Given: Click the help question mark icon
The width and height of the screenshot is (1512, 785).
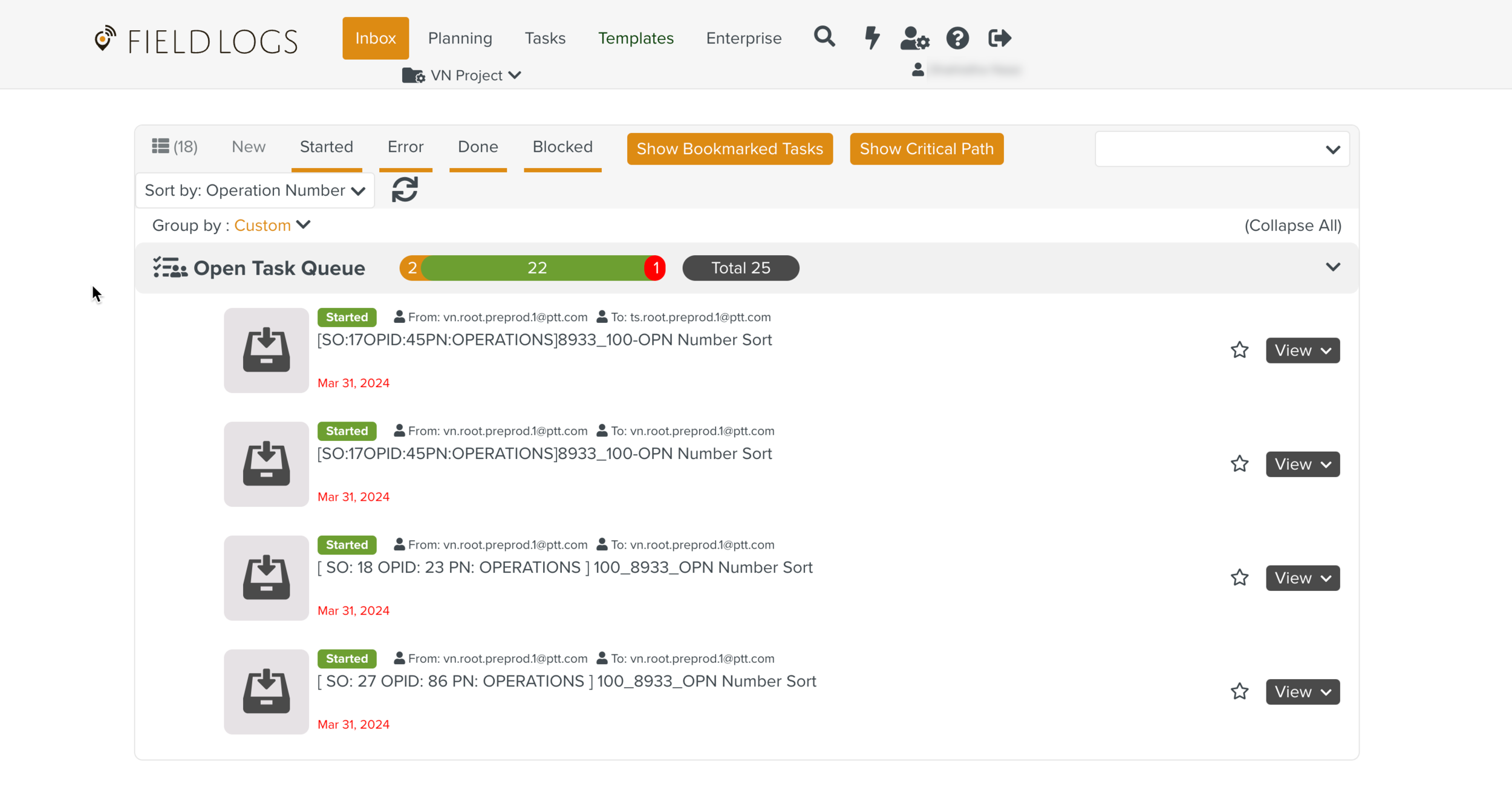Looking at the screenshot, I should pos(957,38).
